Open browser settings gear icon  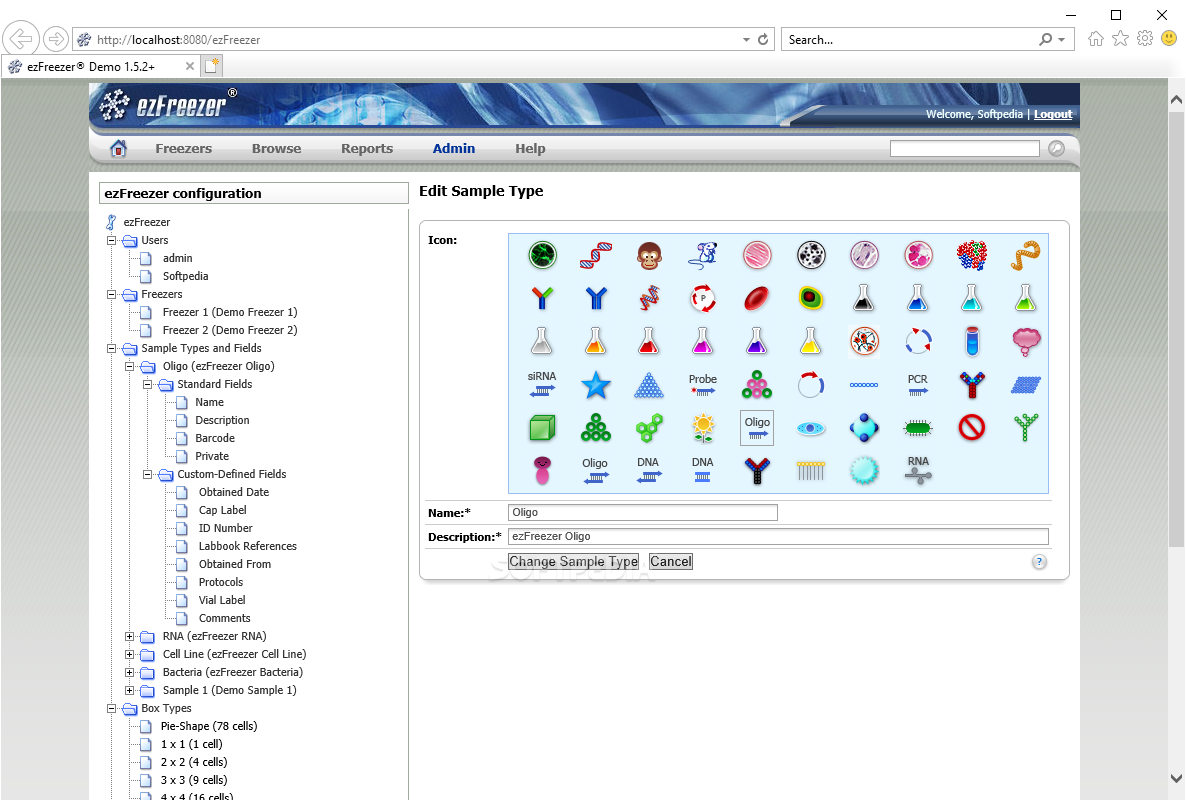[1145, 39]
